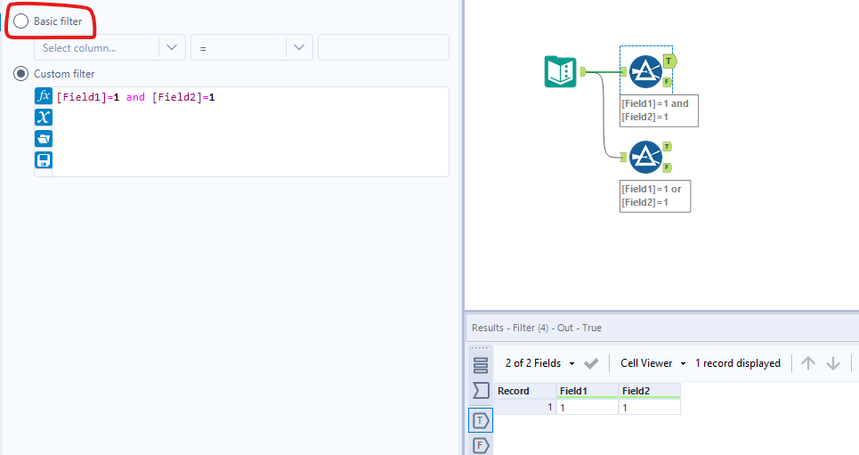
Task: Click the up arrow in results toolbar
Action: [x=808, y=363]
